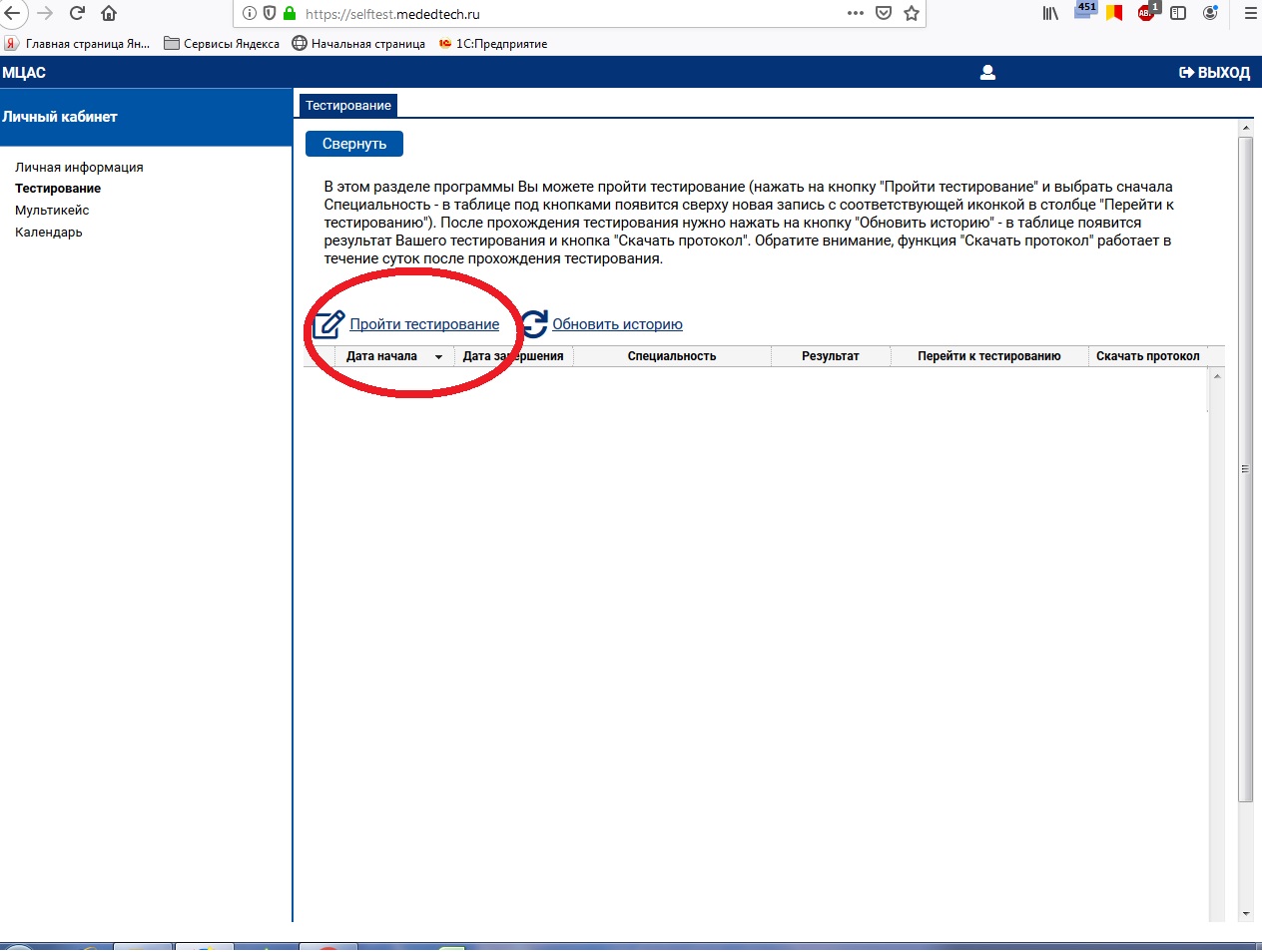Select Личная информация in the sidebar

point(79,168)
